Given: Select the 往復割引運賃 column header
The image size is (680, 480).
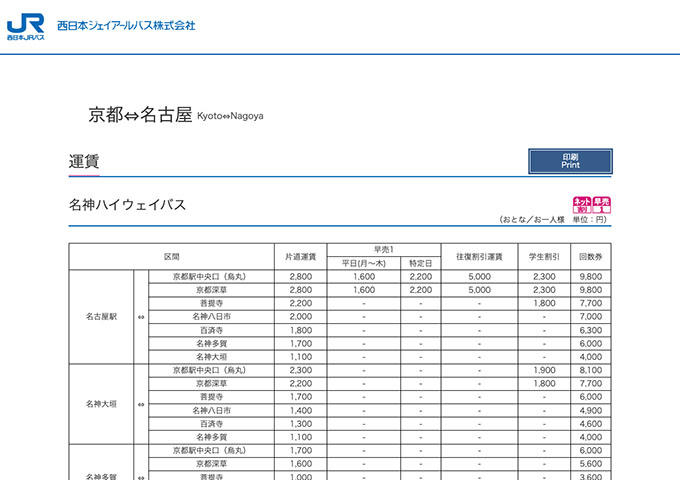Looking at the screenshot, I should pos(479,257).
